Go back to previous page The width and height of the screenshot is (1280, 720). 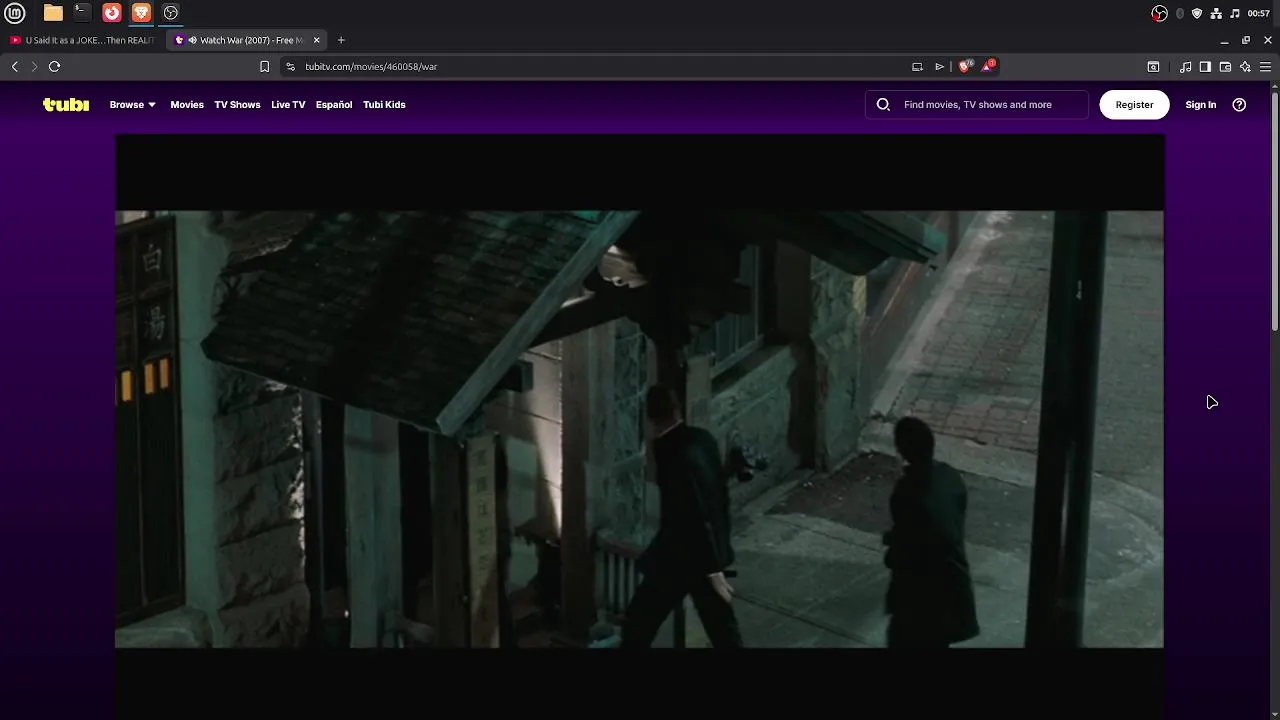click(x=15, y=67)
